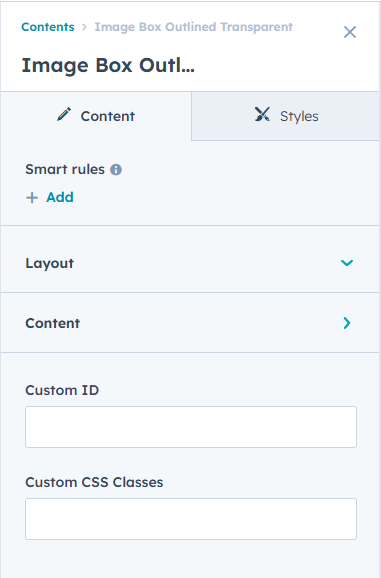This screenshot has width=381, height=578.
Task: Select the Content tab
Action: (96, 116)
